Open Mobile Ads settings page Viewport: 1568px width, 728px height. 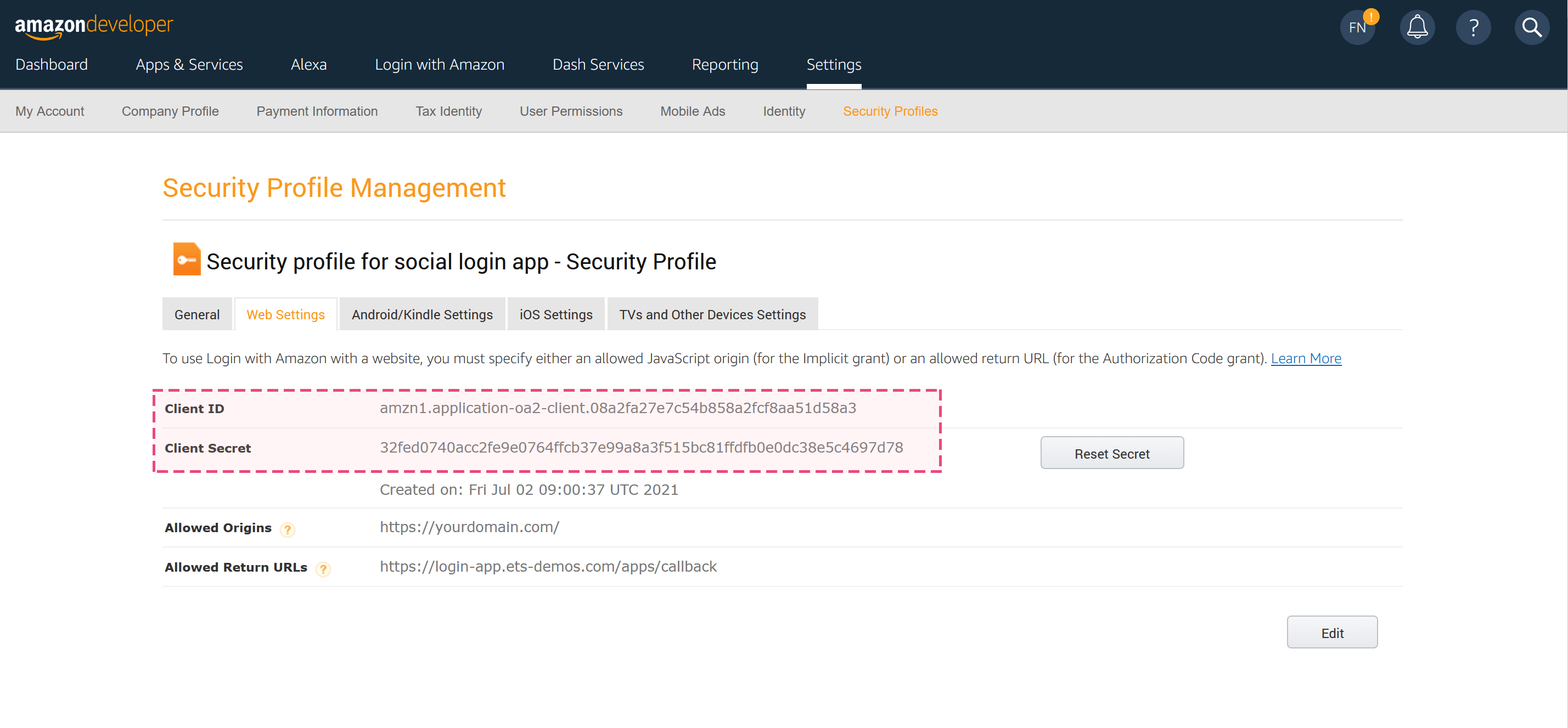[693, 111]
